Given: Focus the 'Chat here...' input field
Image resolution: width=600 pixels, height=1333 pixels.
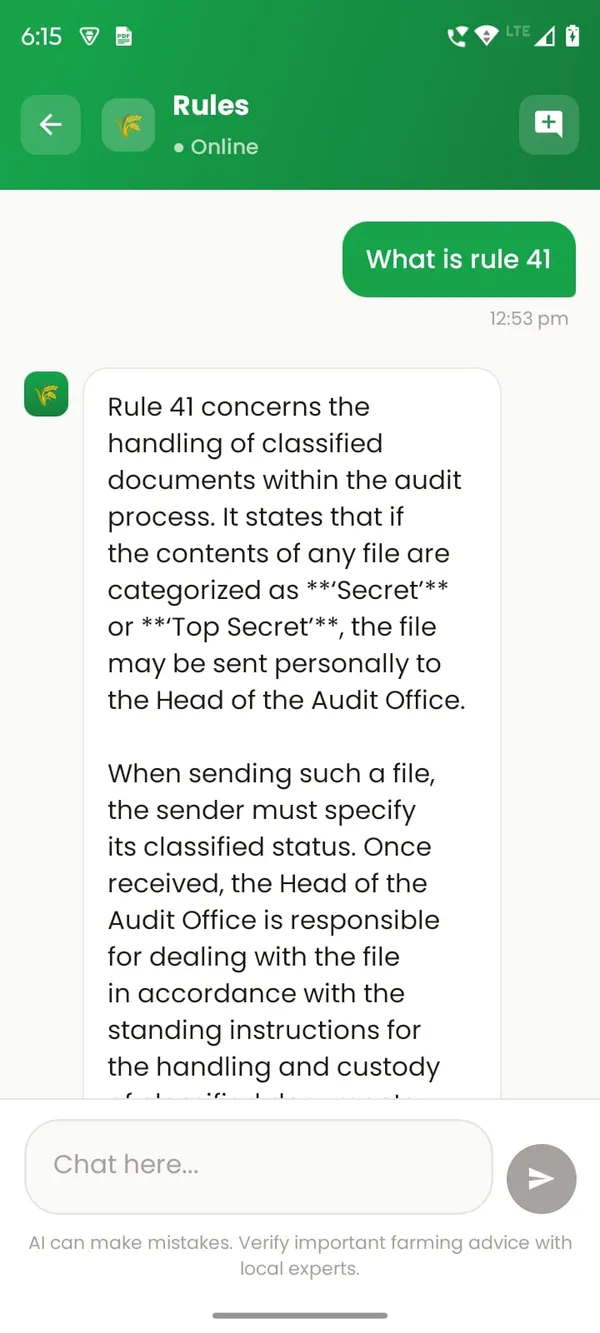Looking at the screenshot, I should tap(259, 1166).
